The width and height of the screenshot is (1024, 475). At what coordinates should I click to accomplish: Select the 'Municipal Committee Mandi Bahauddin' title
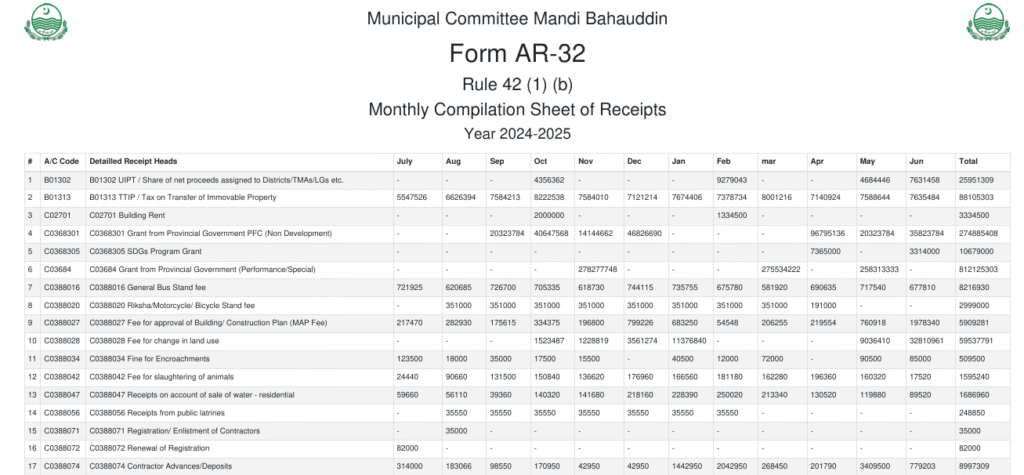pyautogui.click(x=517, y=19)
